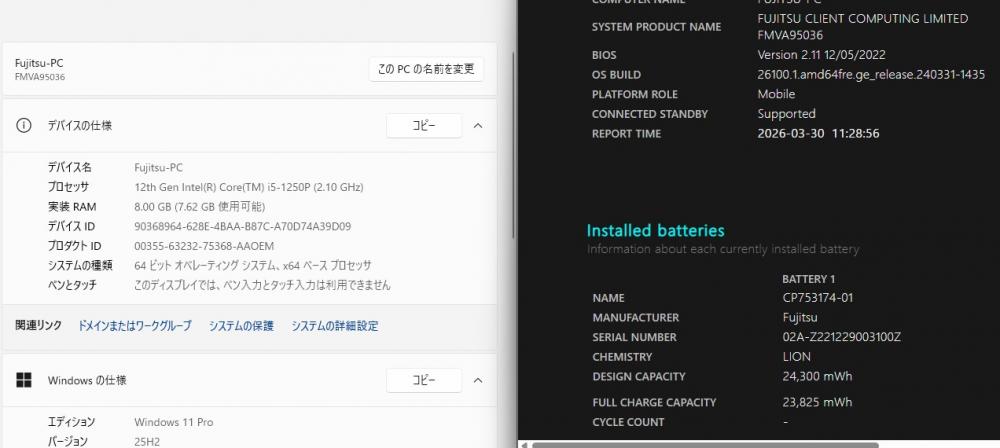Select the device ID value 90368964-628E

[x=242, y=227]
